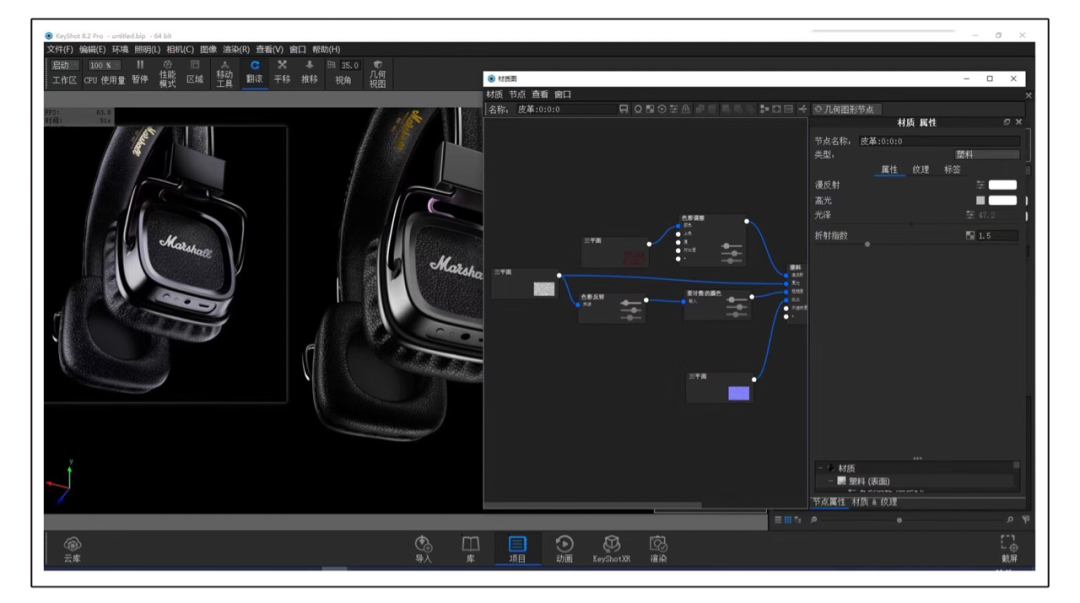Select the 三平面 node with gray thumbnail

(x=525, y=283)
